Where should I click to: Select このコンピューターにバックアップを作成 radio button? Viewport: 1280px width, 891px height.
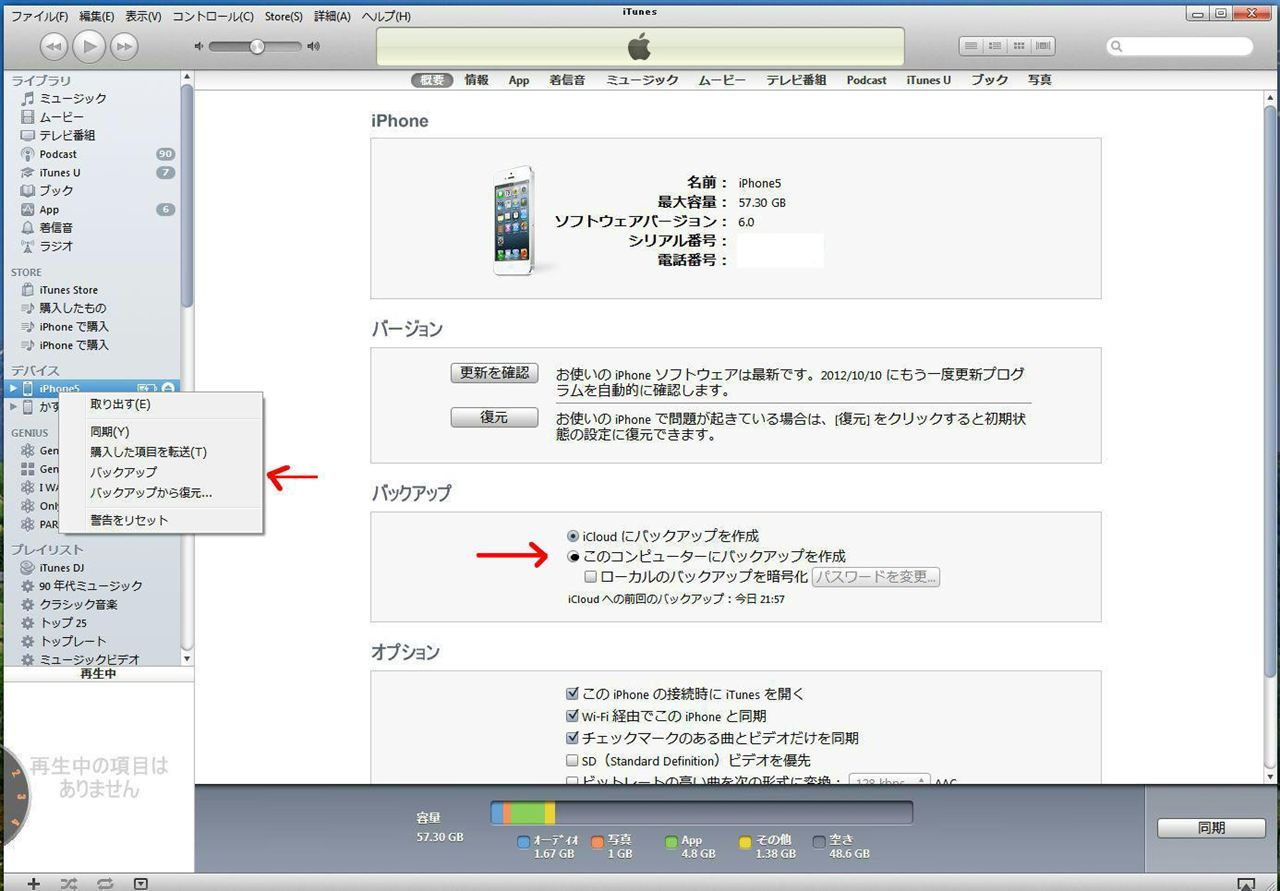point(573,556)
